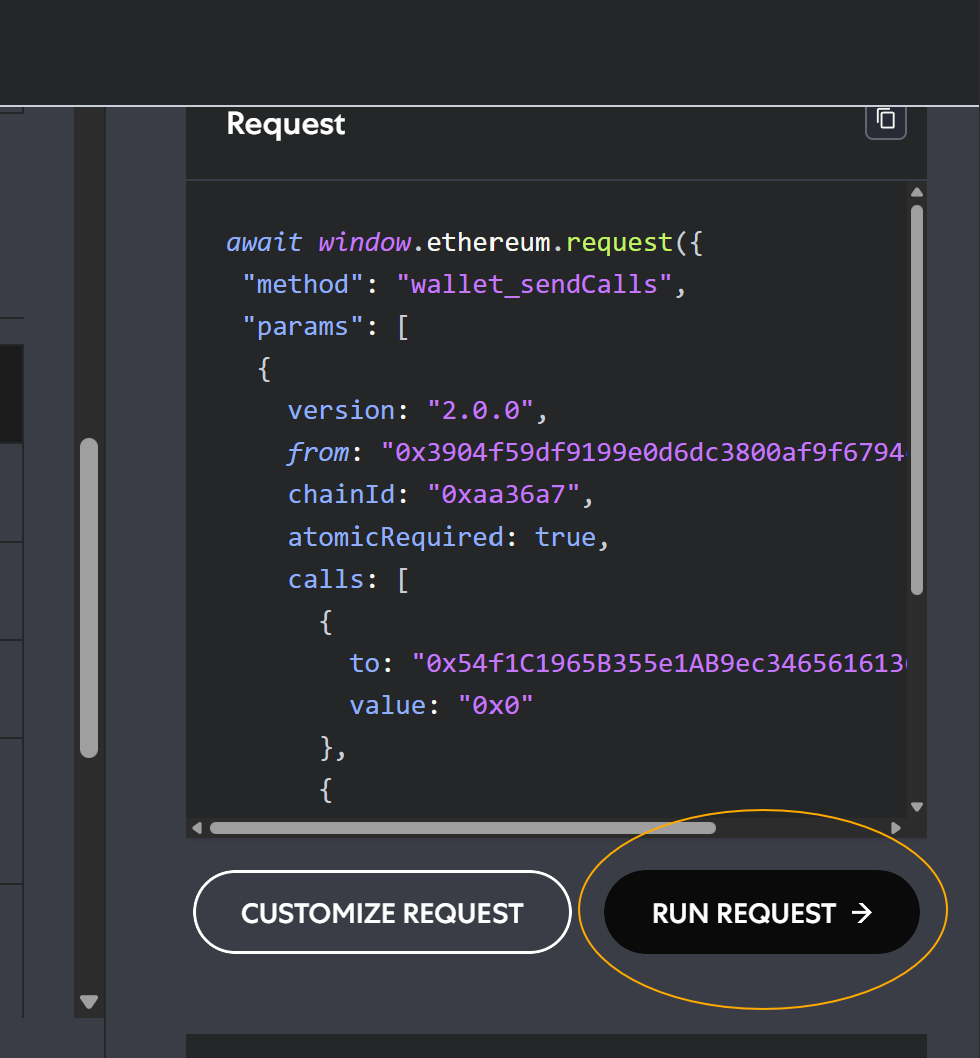980x1058 pixels.
Task: Copy the request code with the clipboard icon
Action: click(x=886, y=120)
